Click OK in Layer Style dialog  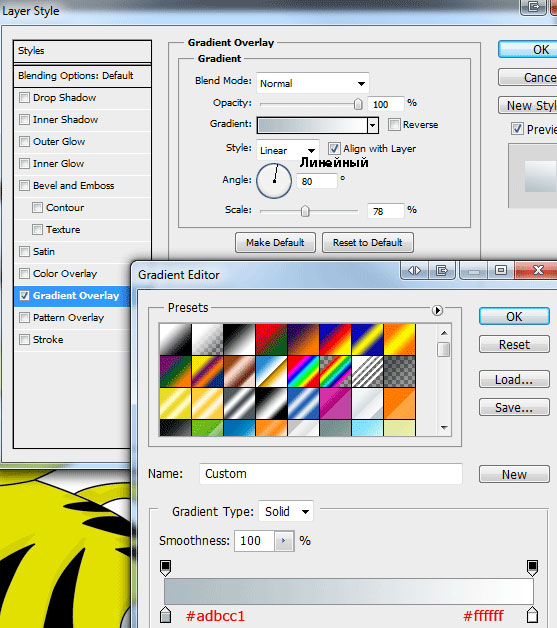529,49
